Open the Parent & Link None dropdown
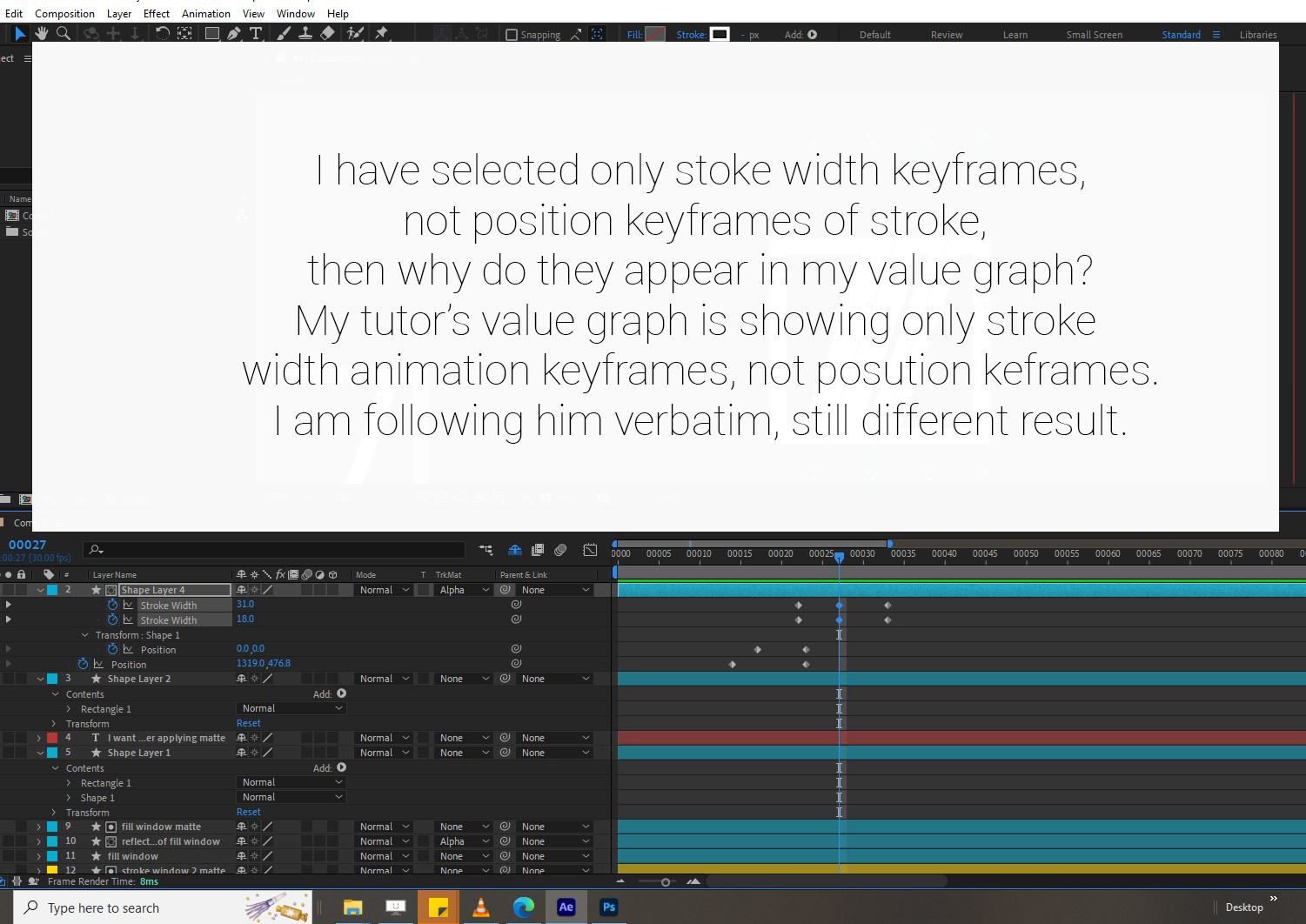Image resolution: width=1306 pixels, height=924 pixels. tap(555, 589)
